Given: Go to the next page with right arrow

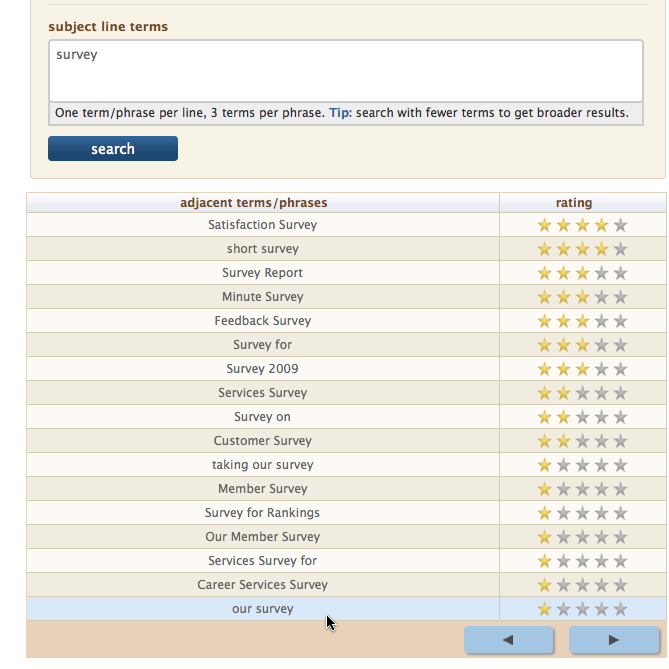Looking at the screenshot, I should [x=614, y=640].
